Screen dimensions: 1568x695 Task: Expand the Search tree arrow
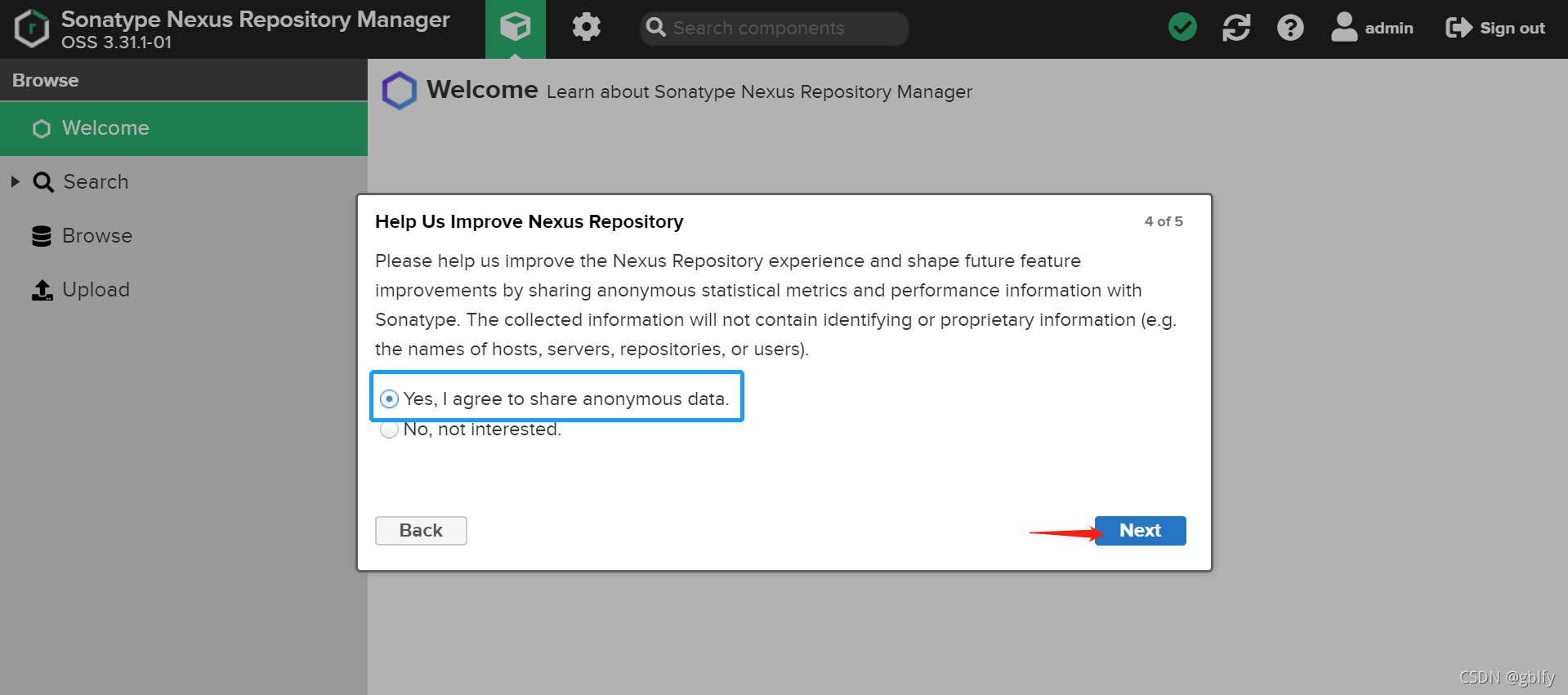(15, 181)
